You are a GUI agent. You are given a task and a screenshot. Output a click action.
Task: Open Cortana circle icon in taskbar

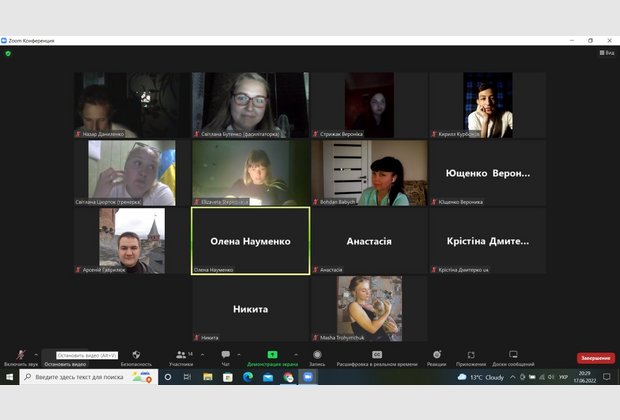(168, 377)
